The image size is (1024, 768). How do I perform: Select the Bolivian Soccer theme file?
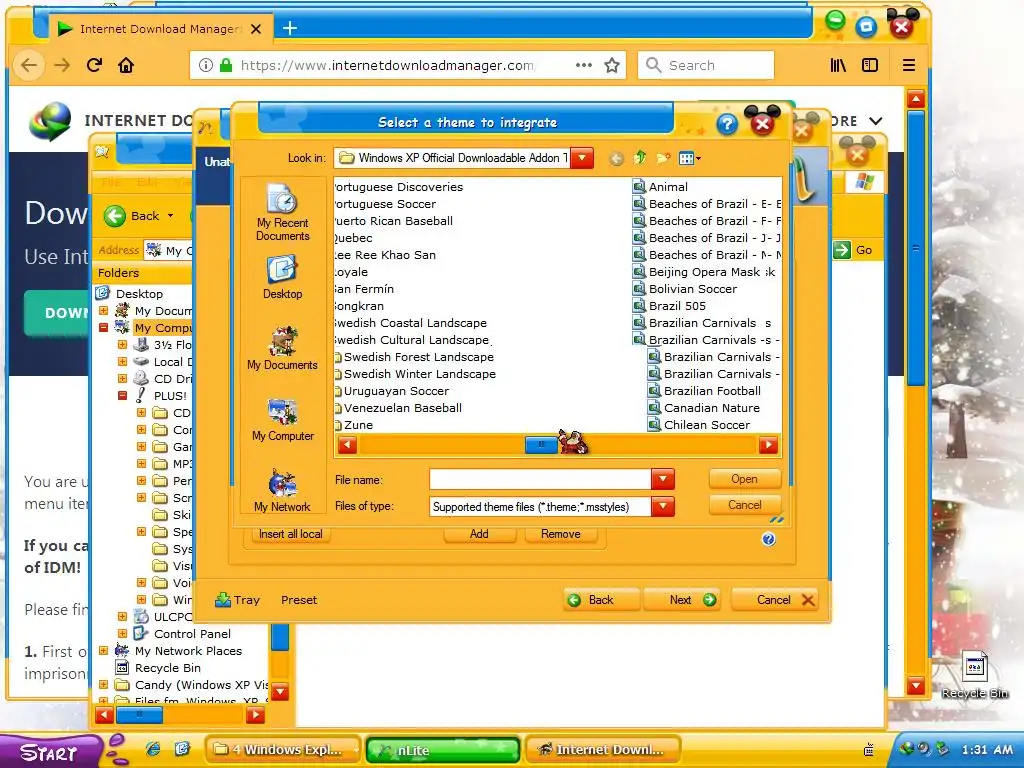685,289
